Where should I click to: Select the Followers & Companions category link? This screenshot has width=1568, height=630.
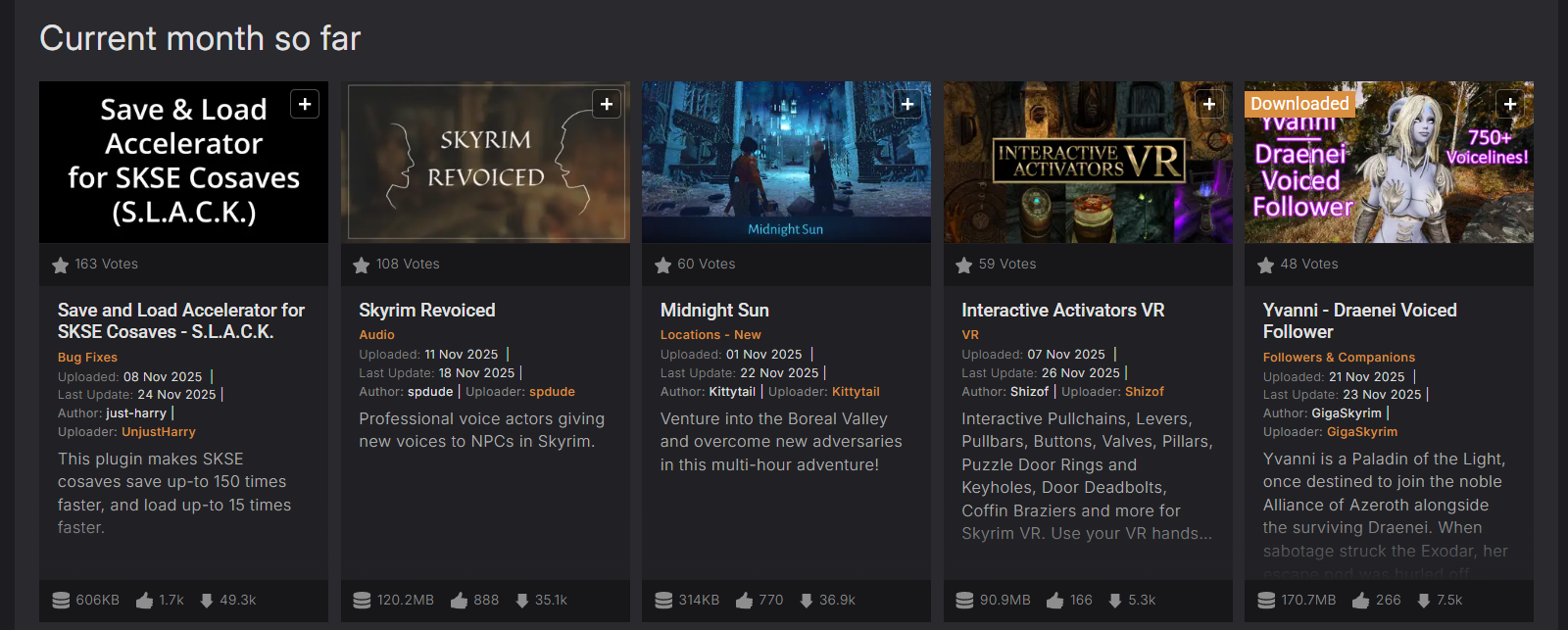tap(1339, 358)
